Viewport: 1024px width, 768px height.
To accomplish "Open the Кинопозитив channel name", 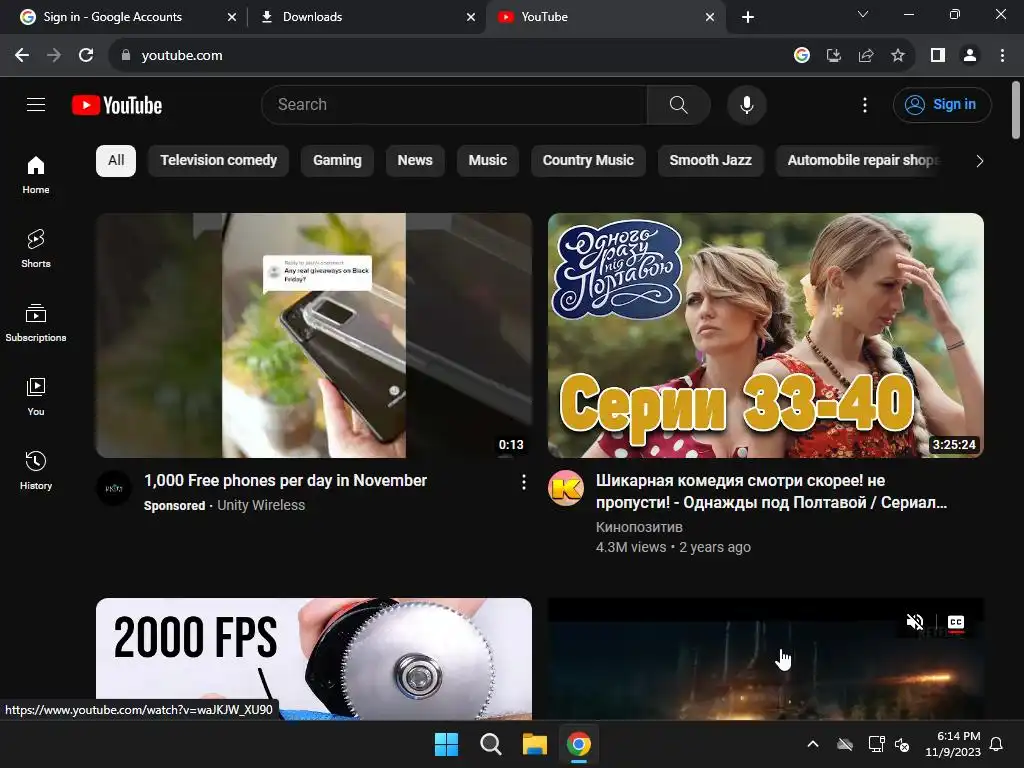I will 639,527.
